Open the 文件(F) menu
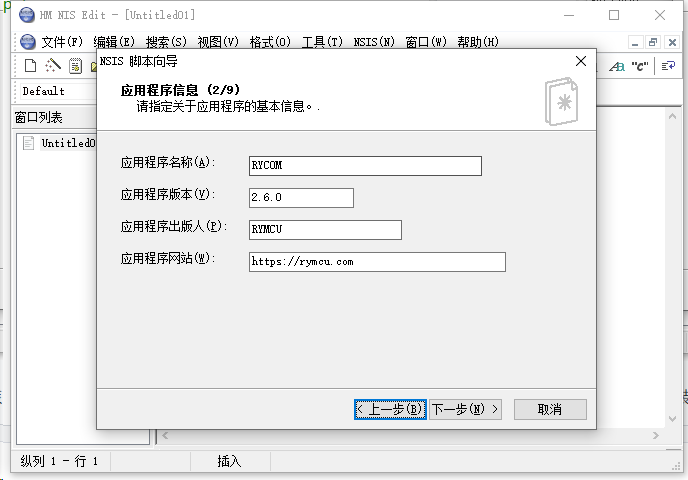 [x=62, y=42]
